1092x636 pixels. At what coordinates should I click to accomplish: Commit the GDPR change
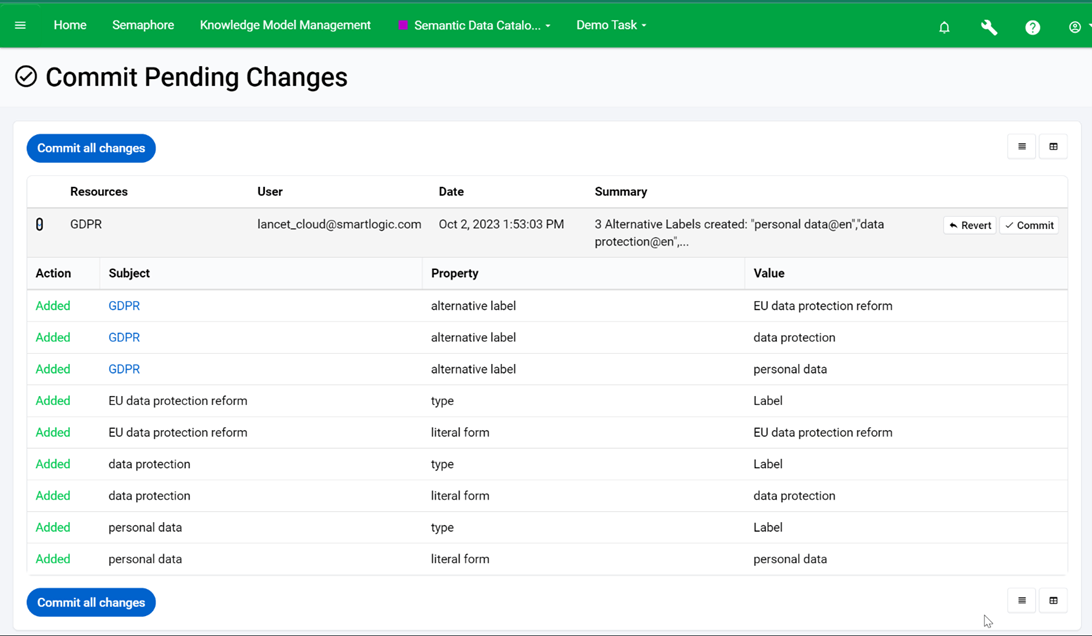1029,226
